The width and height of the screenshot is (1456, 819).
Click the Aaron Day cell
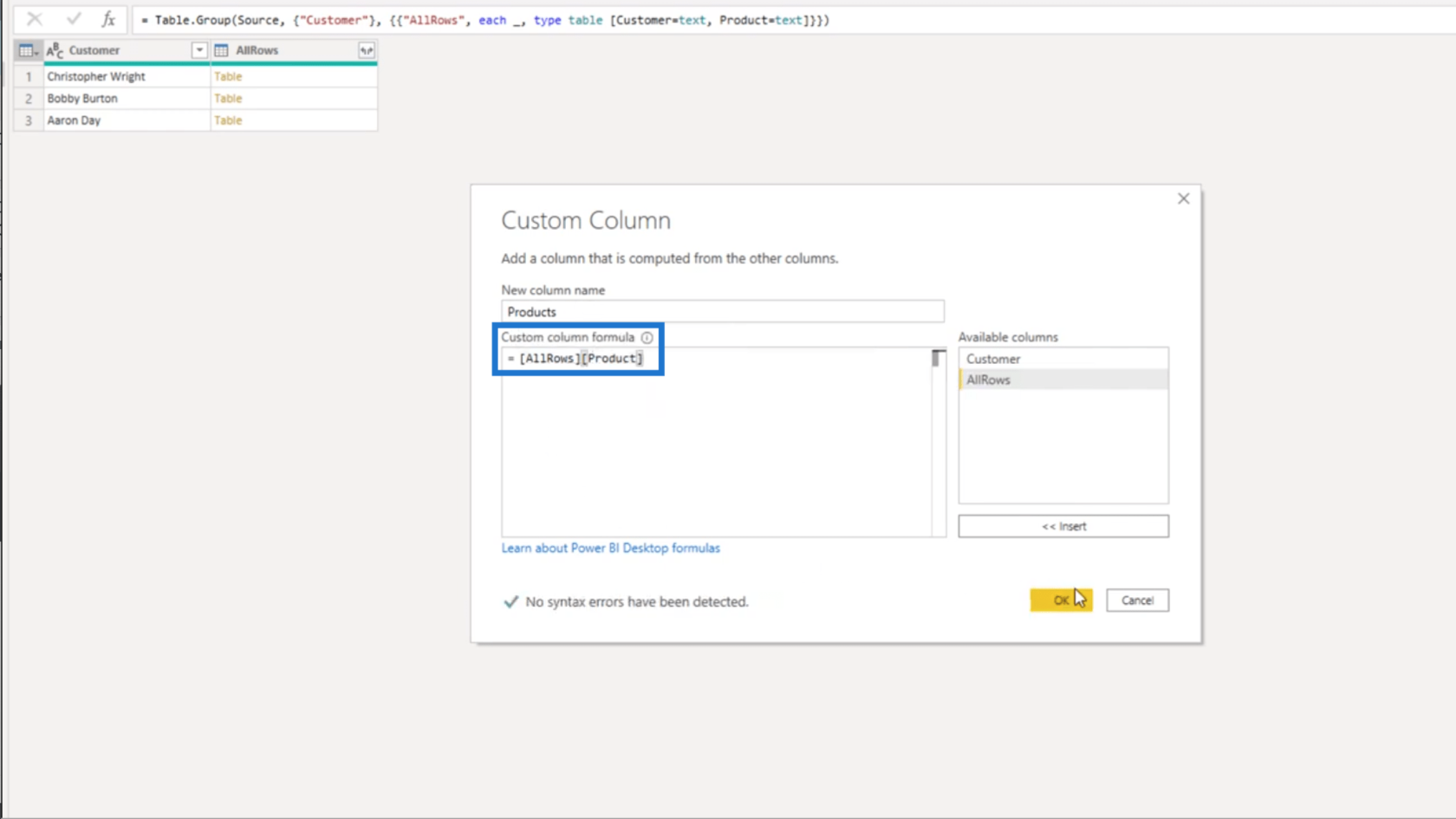127,120
